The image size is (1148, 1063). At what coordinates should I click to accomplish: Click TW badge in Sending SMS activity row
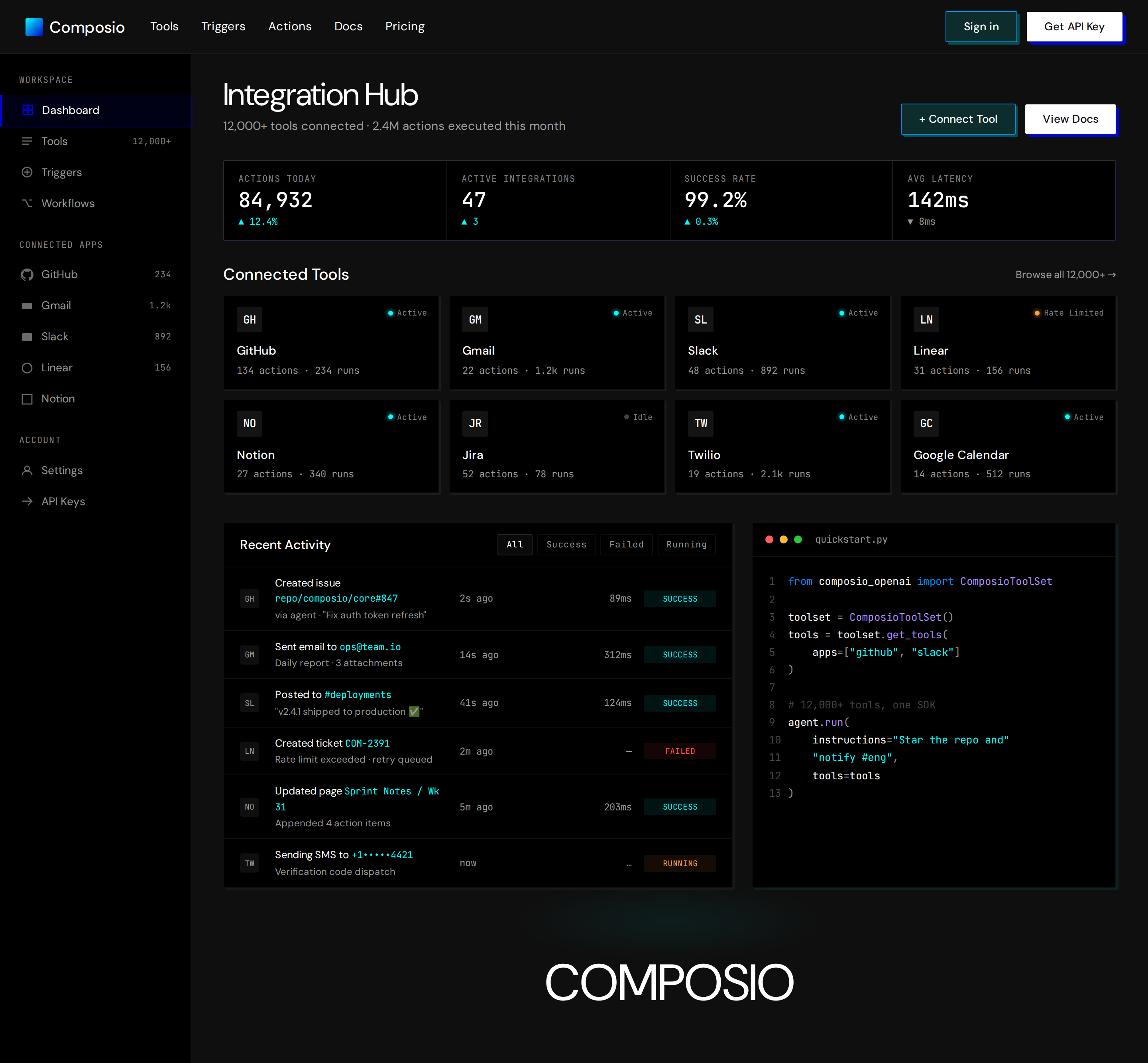(249, 863)
